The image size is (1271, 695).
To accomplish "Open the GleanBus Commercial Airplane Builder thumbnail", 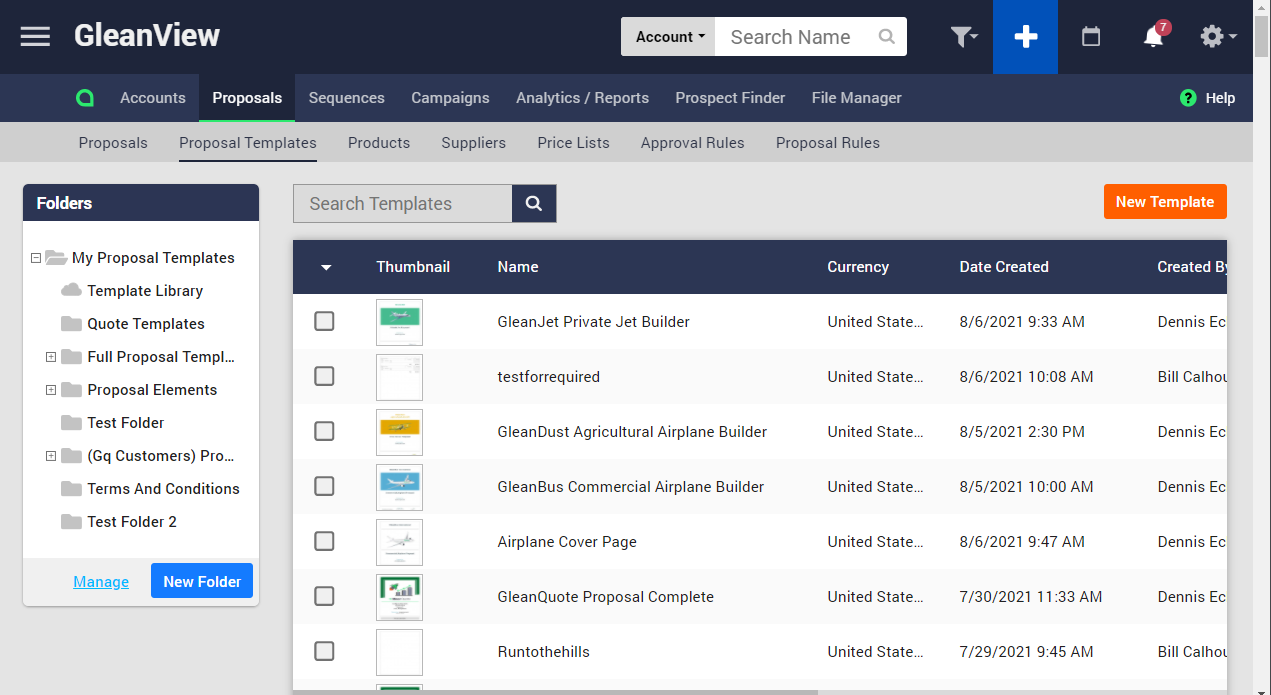I will (x=399, y=487).
